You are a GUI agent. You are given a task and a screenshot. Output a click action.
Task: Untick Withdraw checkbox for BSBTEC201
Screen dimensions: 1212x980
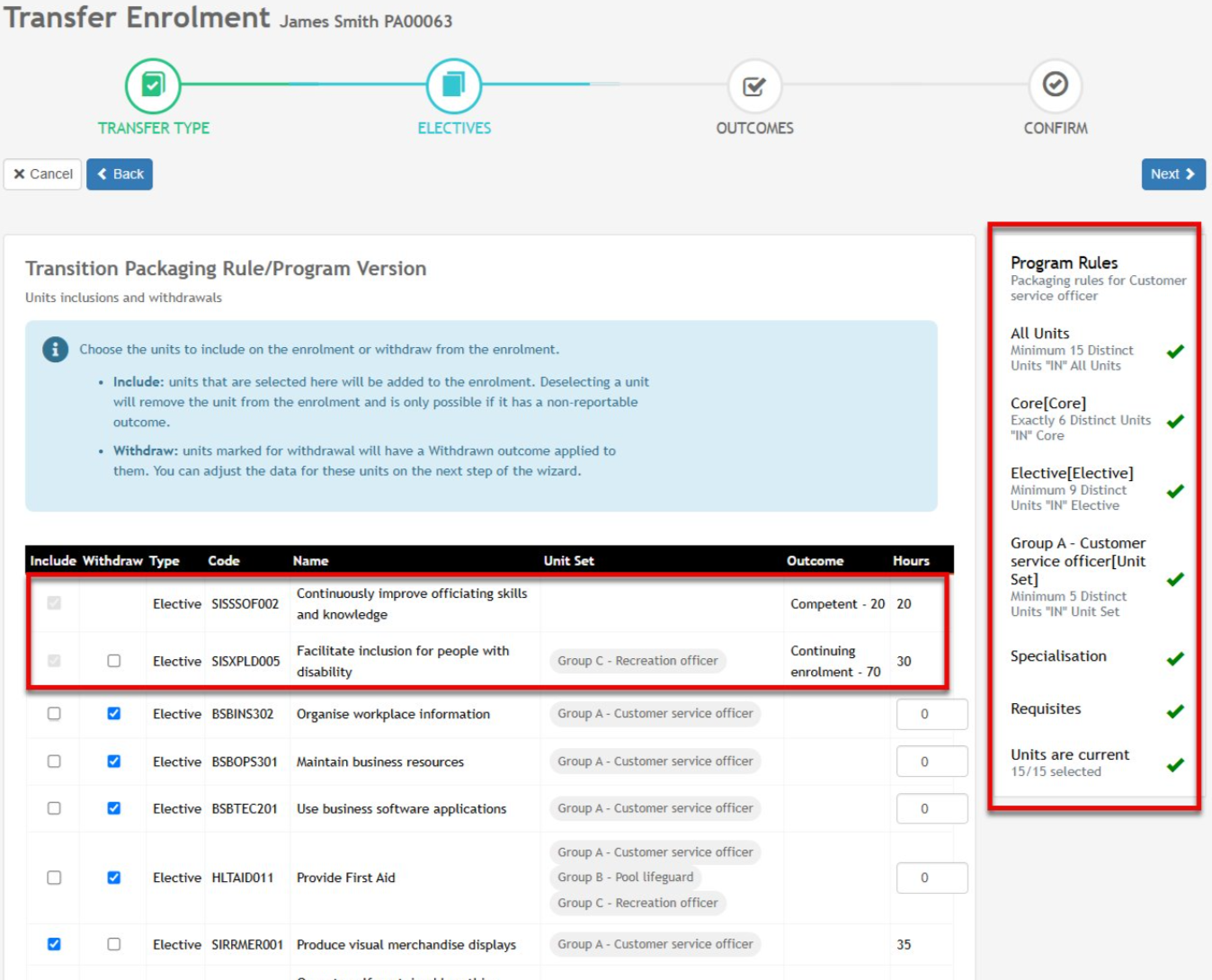pyautogui.click(x=113, y=808)
